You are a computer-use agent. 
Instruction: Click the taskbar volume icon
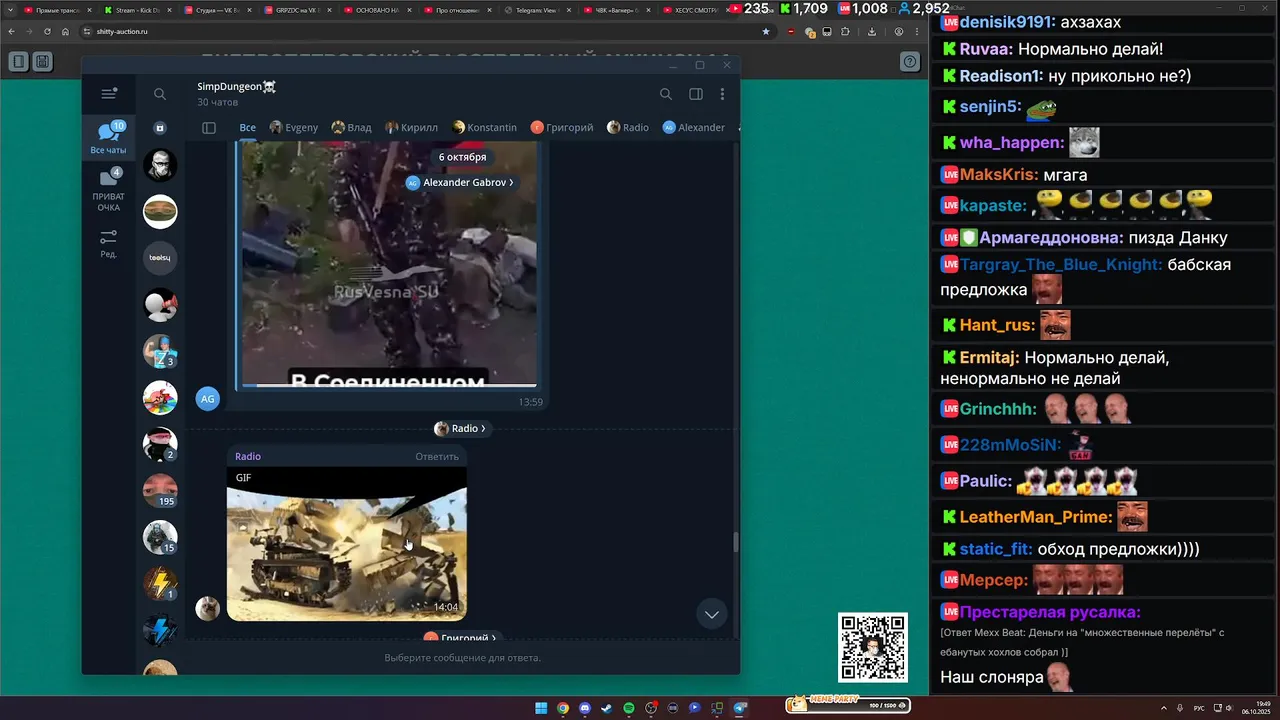tap(1229, 708)
